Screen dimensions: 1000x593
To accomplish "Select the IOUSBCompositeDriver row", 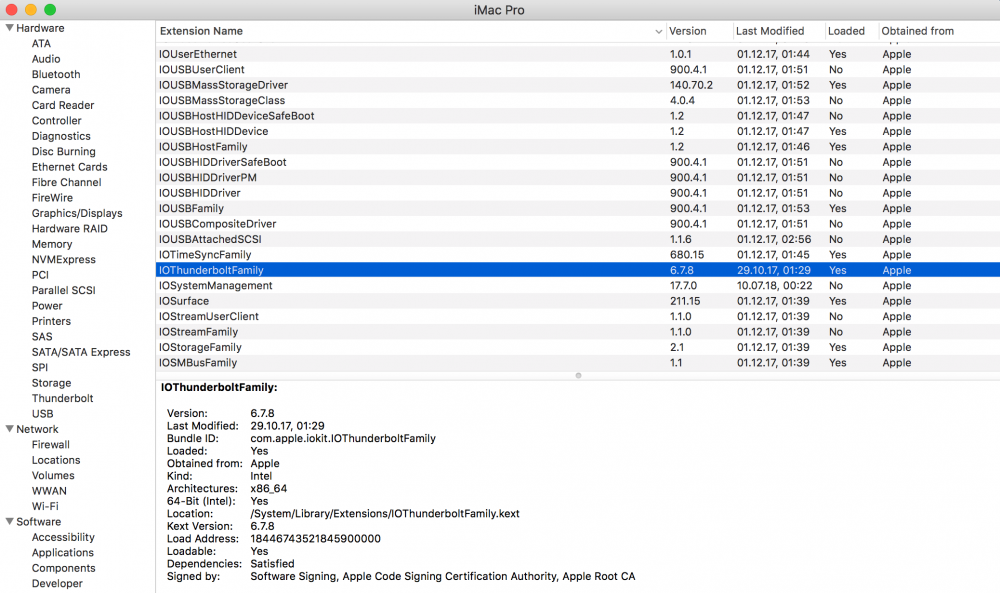I will click(578, 224).
